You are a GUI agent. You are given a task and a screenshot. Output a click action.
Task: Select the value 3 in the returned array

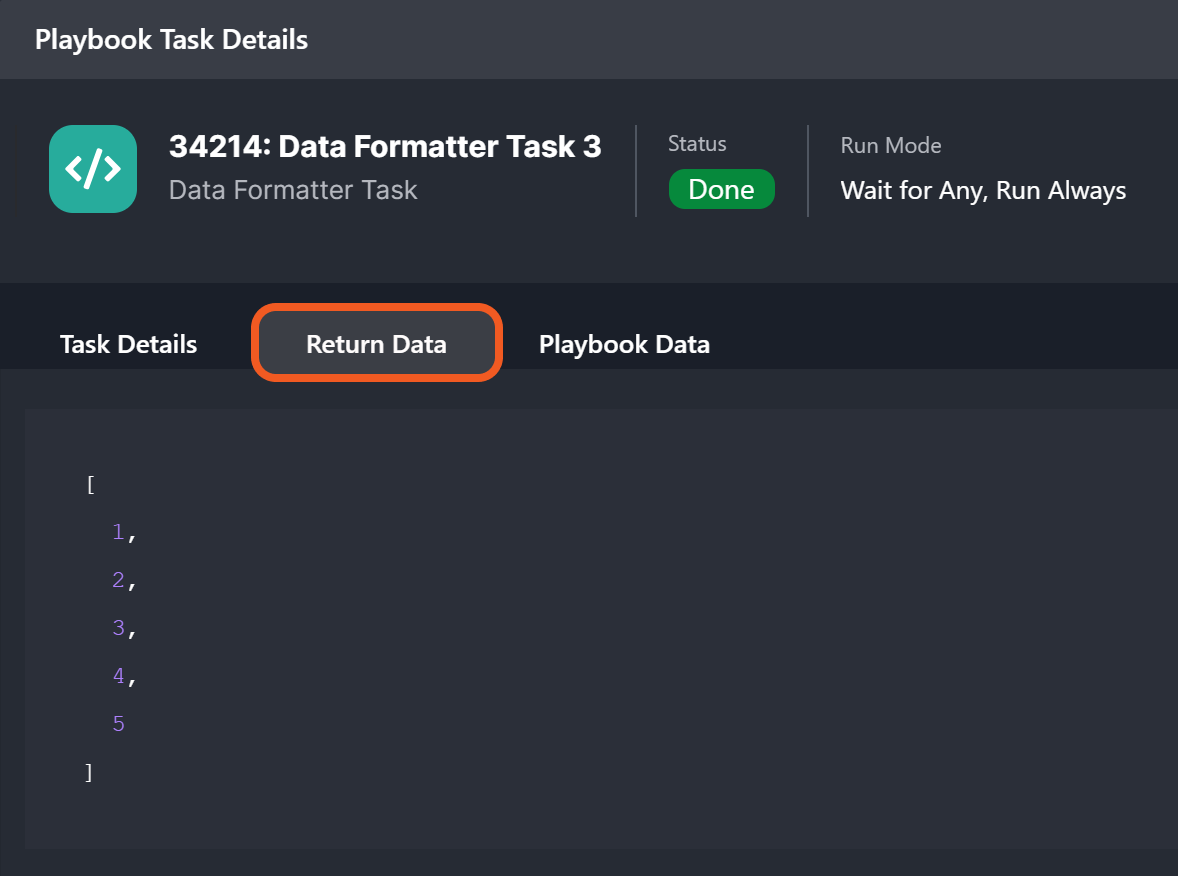(x=118, y=628)
